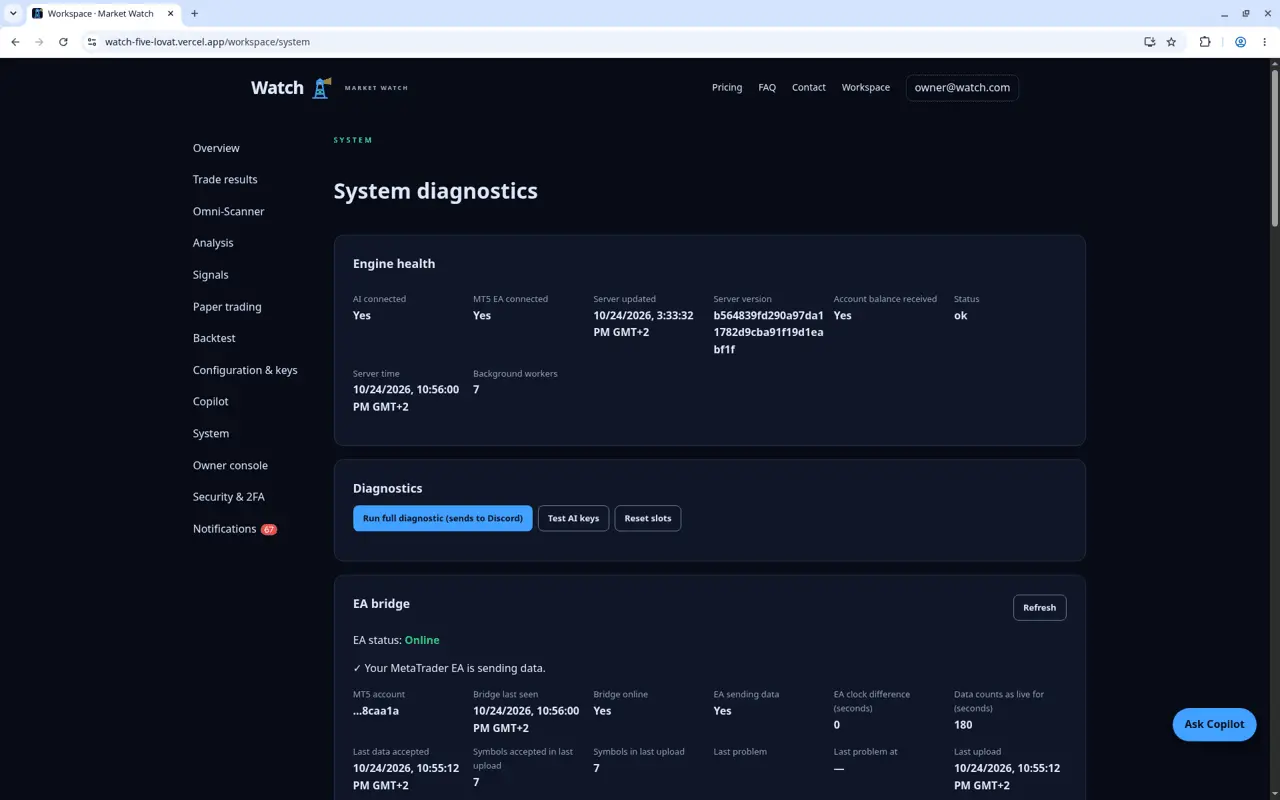Run full diagnostic (sends to Discord)
1280x800 pixels.
pos(442,518)
